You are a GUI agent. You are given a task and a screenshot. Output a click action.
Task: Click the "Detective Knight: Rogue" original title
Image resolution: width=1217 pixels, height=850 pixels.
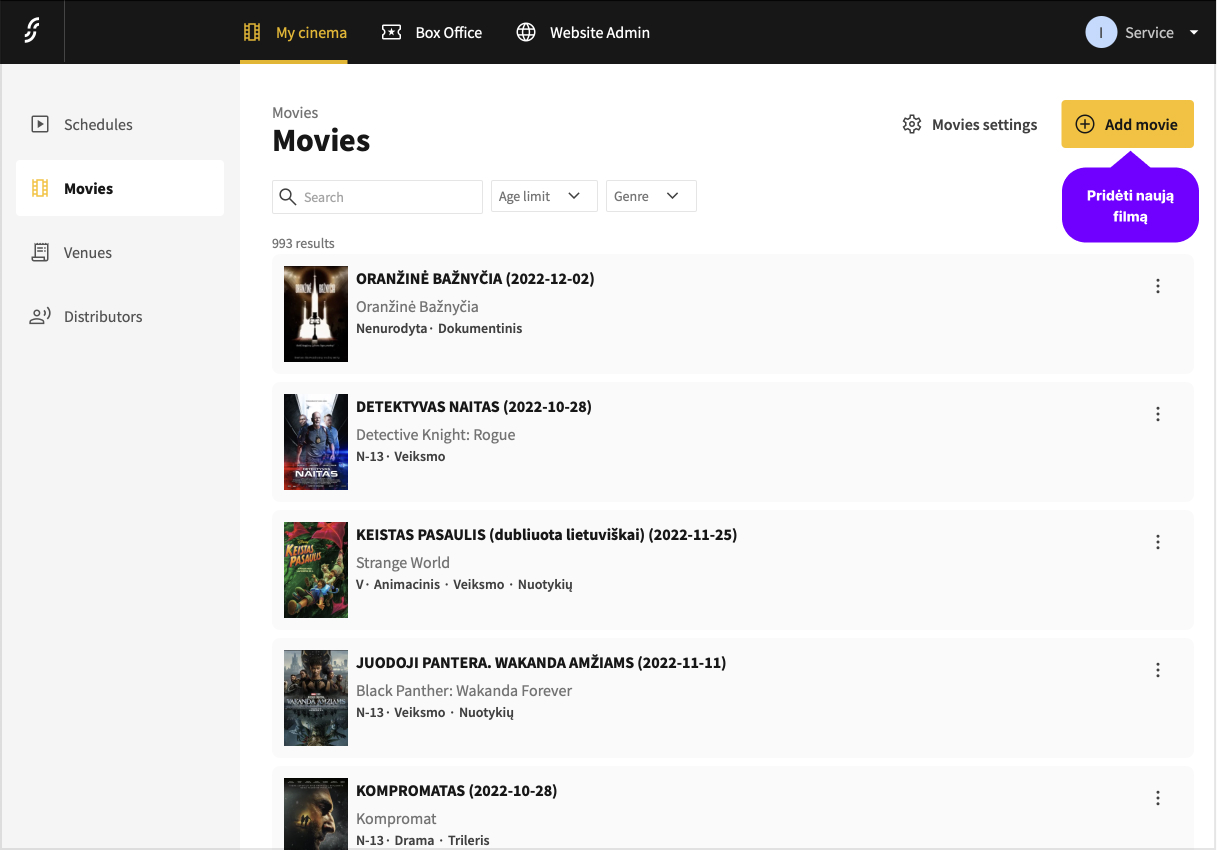click(x=436, y=435)
